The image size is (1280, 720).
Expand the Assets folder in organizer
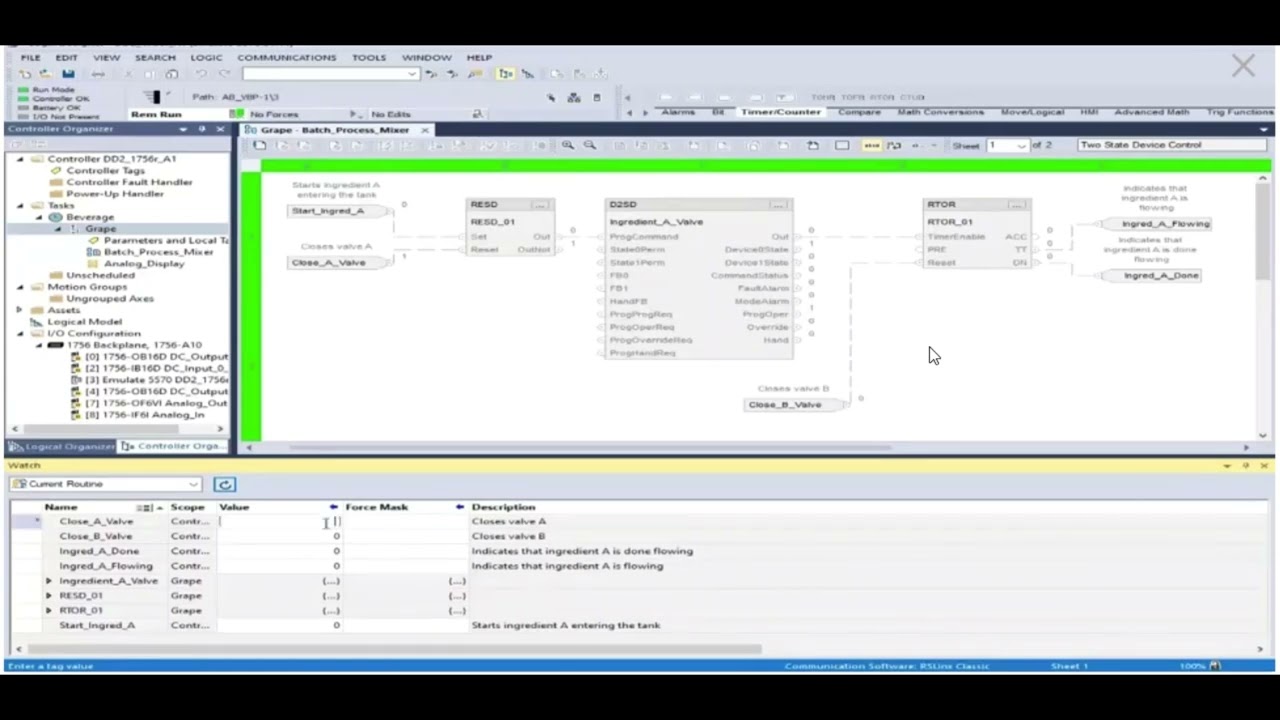point(20,310)
